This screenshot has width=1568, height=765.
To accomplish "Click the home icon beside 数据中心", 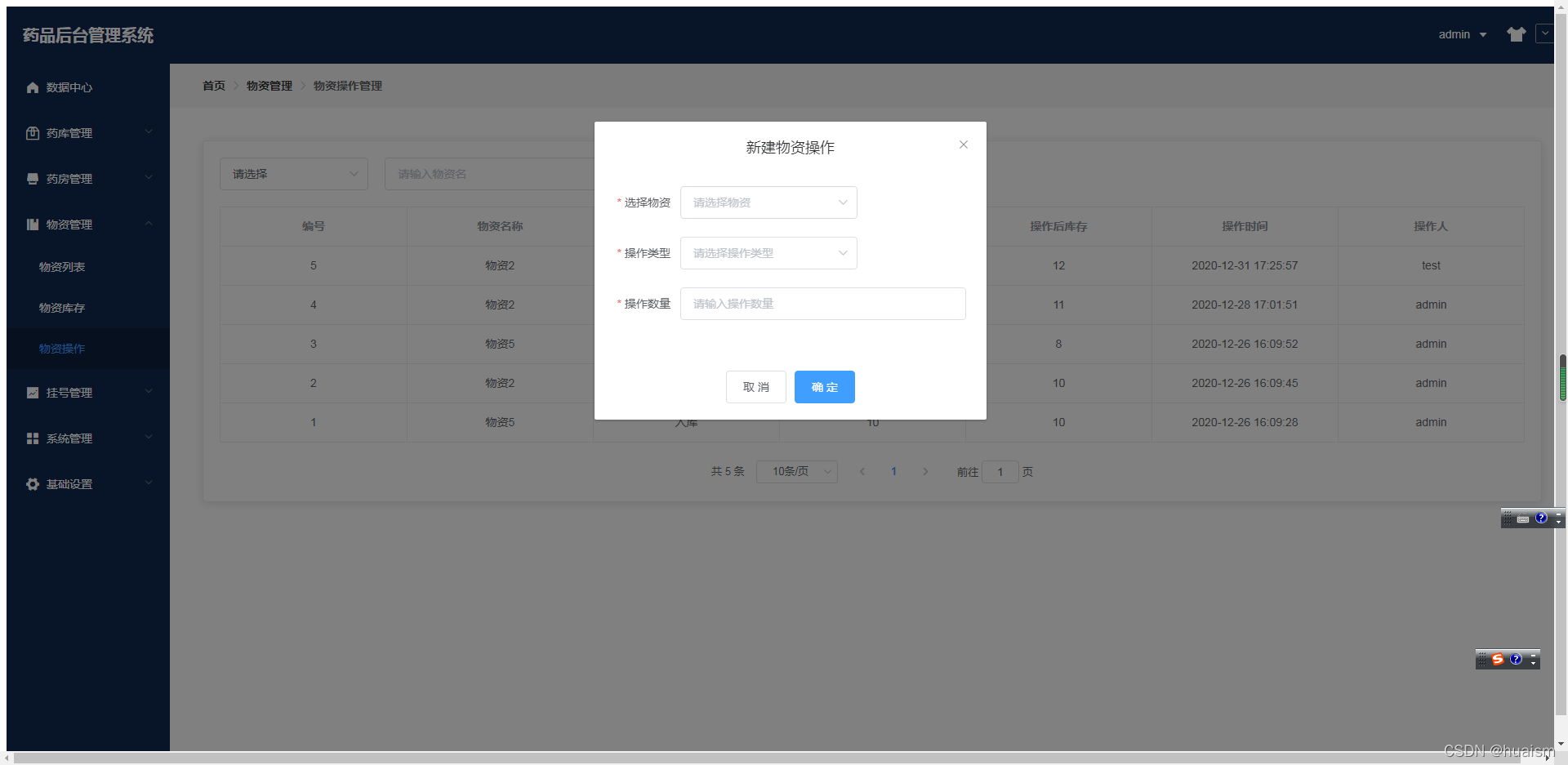I will [33, 87].
